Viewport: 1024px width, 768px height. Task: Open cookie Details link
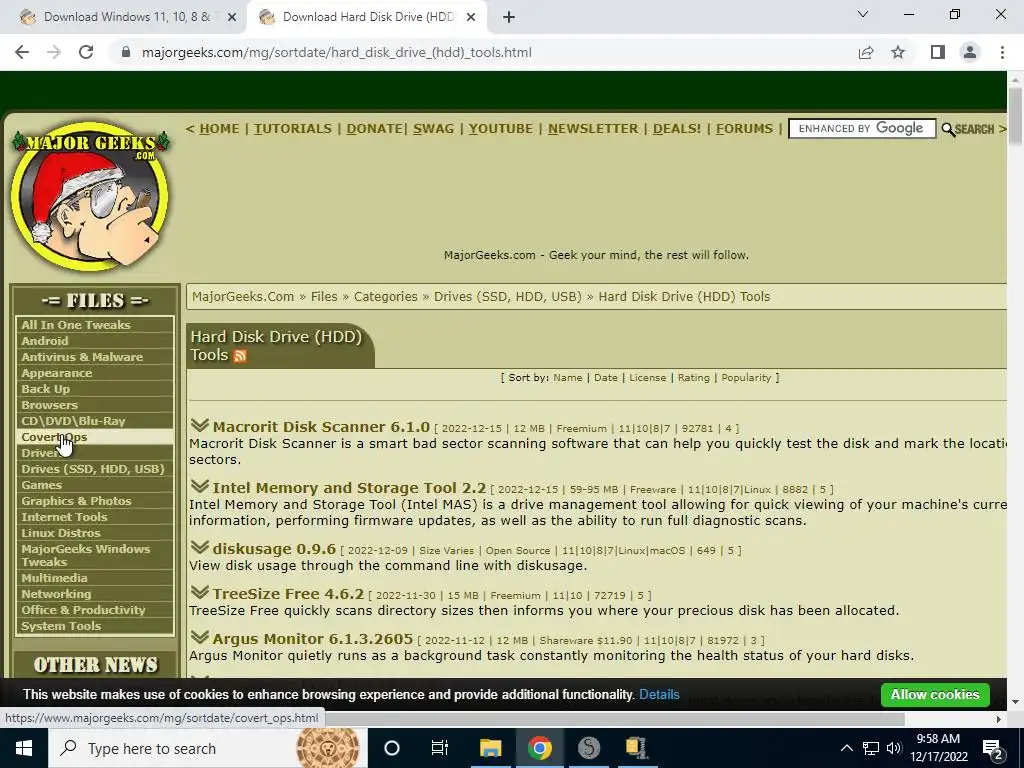[659, 694]
